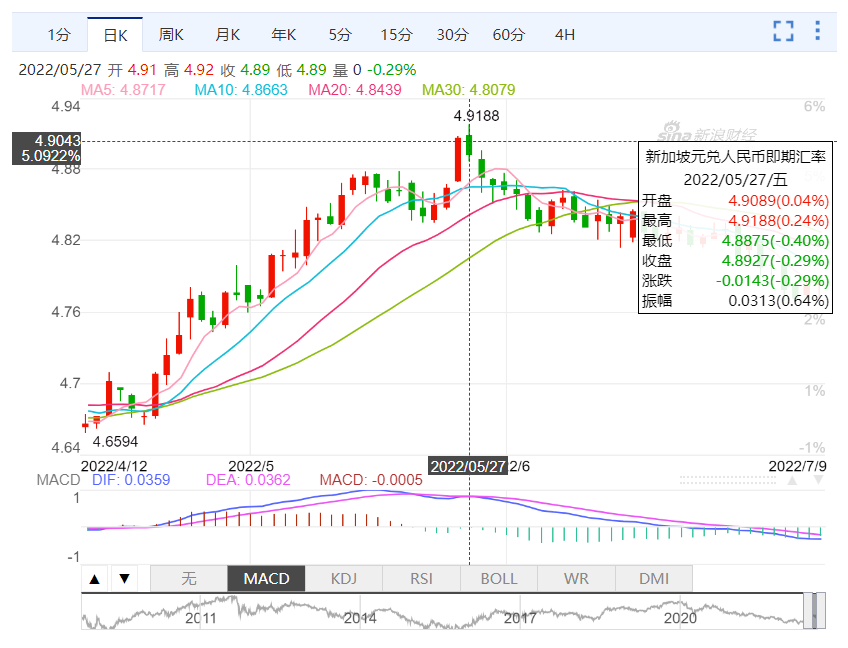Click the 开盘 4.9089 tooltip row
Image resolution: width=848 pixels, height=648 pixels.
click(x=736, y=201)
